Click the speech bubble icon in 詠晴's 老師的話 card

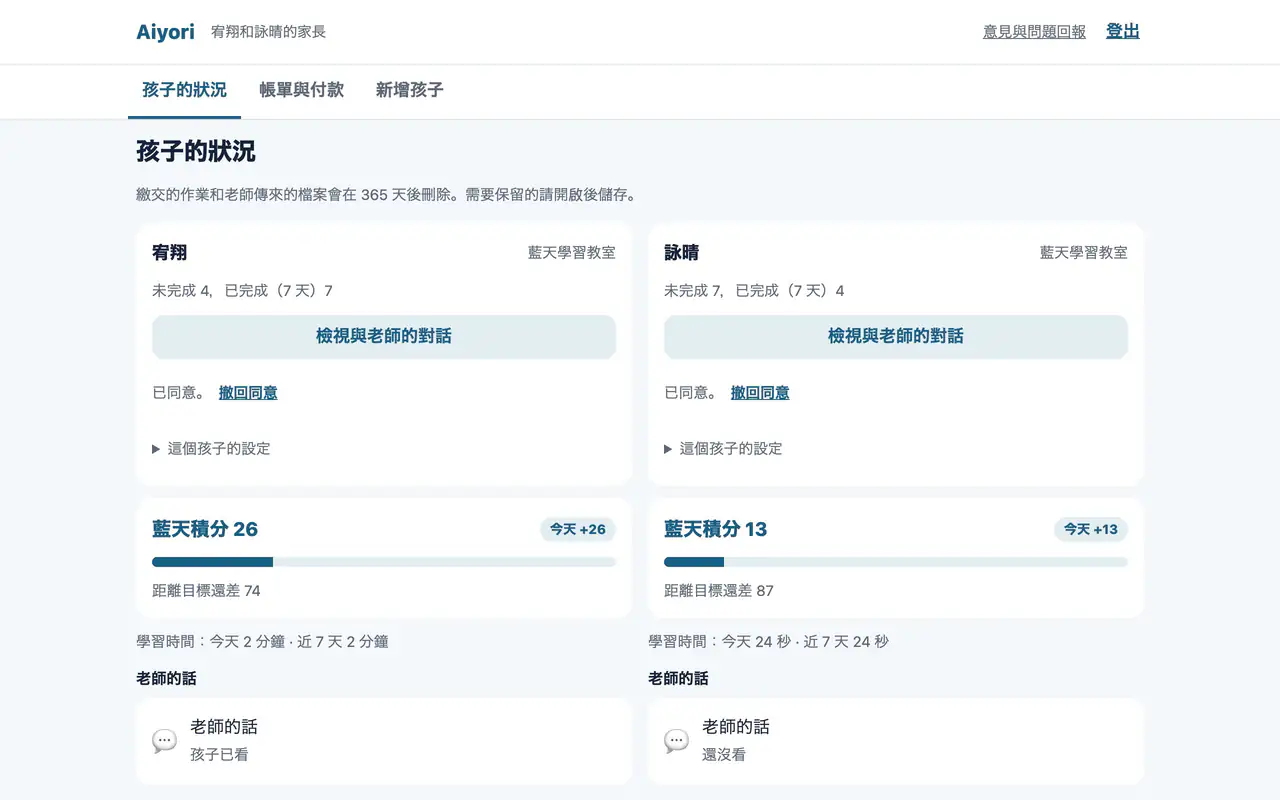tap(677, 741)
